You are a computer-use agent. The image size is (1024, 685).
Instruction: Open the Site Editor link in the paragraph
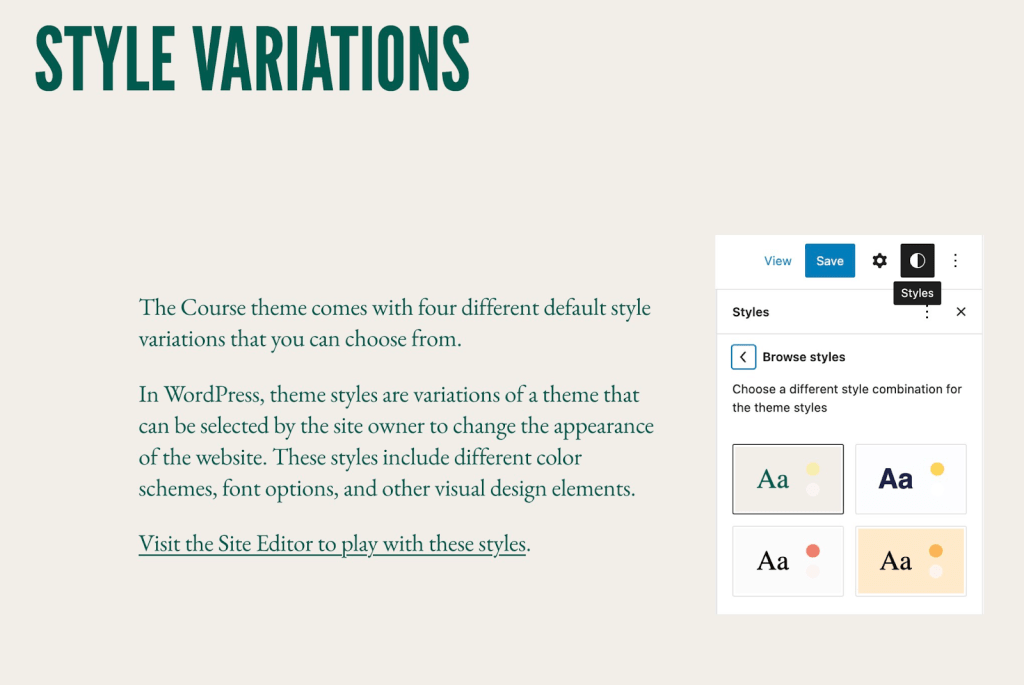click(x=330, y=543)
